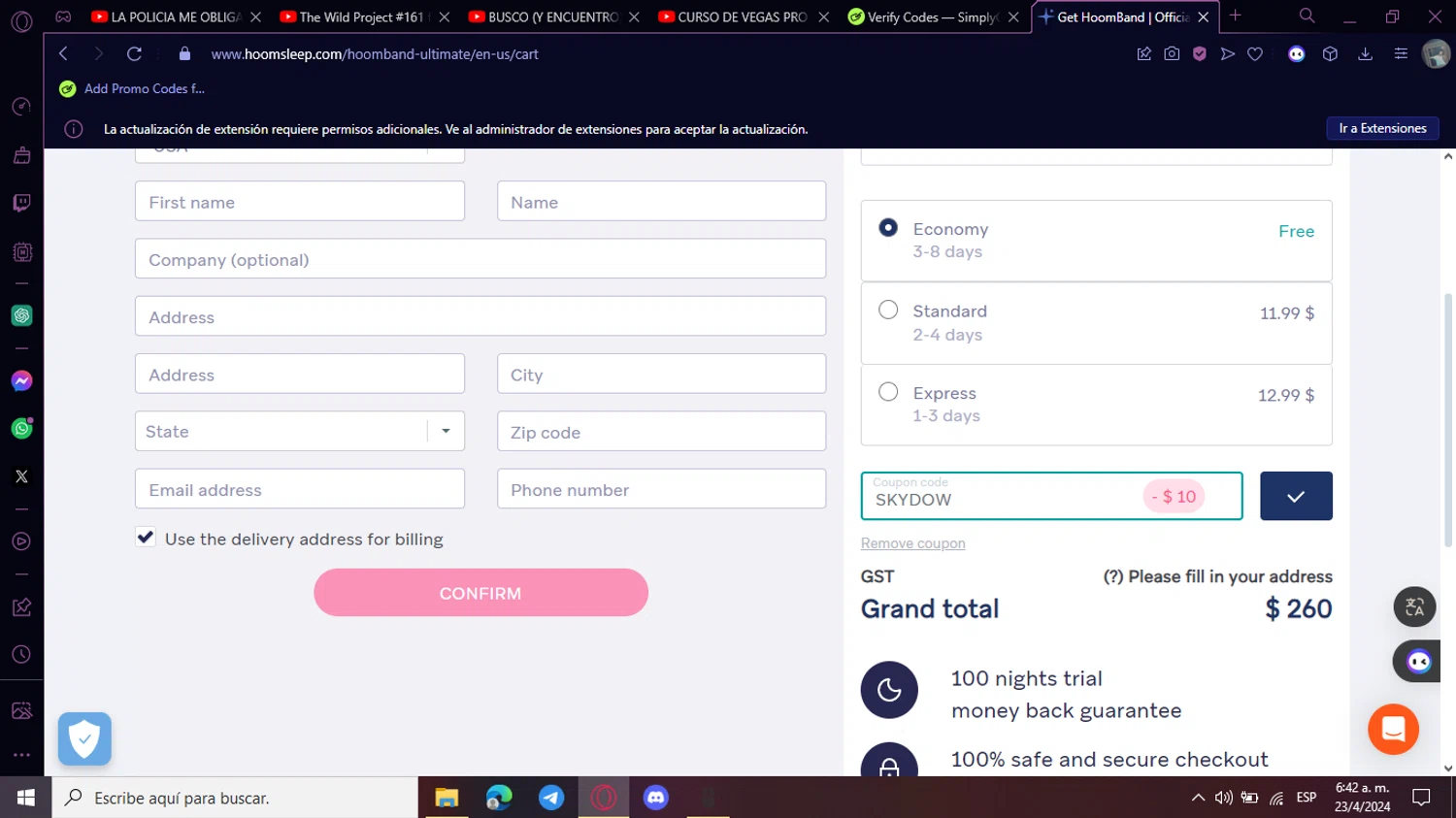This screenshot has width=1456, height=818.
Task: Apply coupon with checkmark button
Action: [x=1296, y=496]
